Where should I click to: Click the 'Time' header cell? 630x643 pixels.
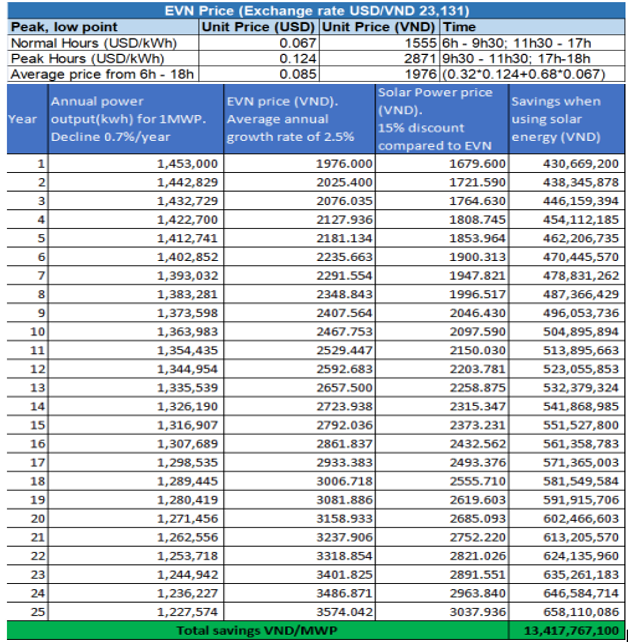(x=532, y=27)
